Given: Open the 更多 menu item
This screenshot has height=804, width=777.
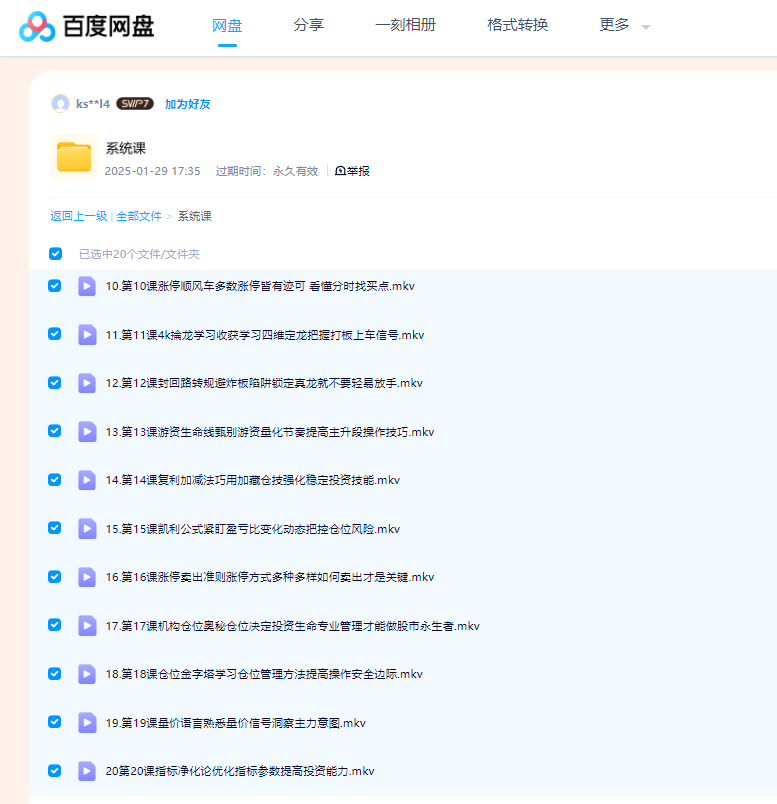Looking at the screenshot, I should tap(614, 25).
